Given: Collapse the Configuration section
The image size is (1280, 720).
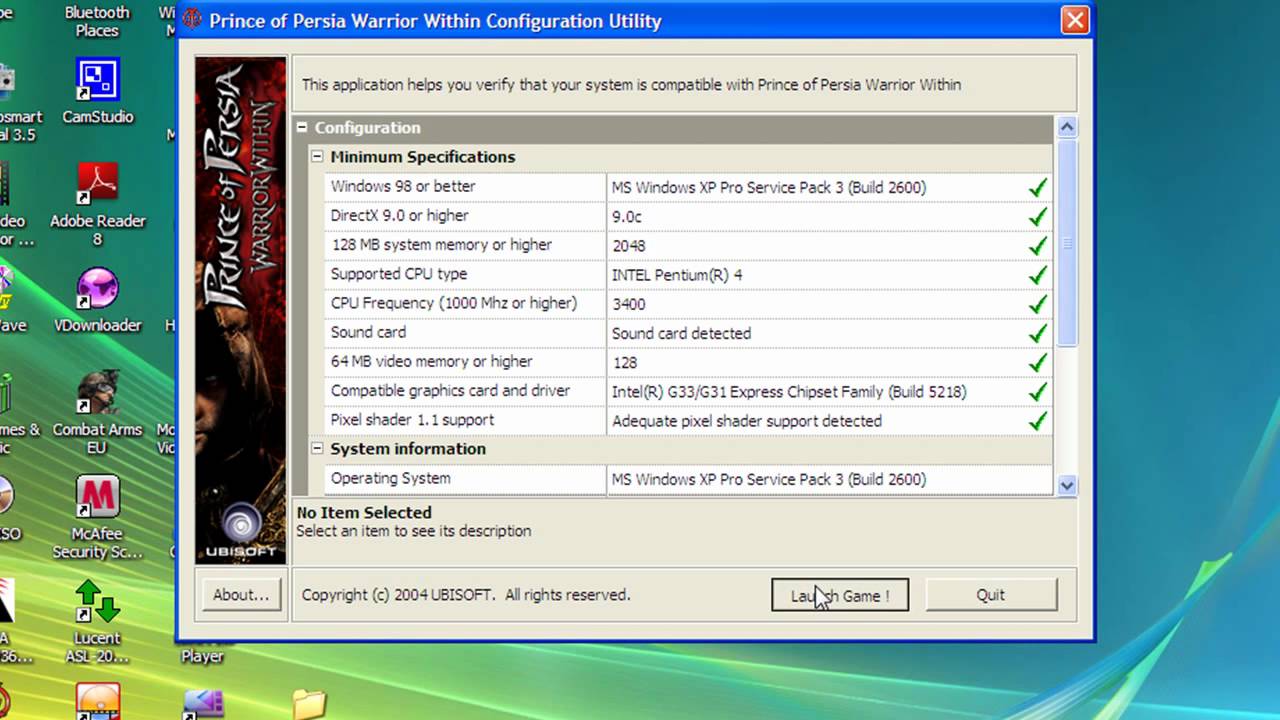Looking at the screenshot, I should click(x=302, y=128).
